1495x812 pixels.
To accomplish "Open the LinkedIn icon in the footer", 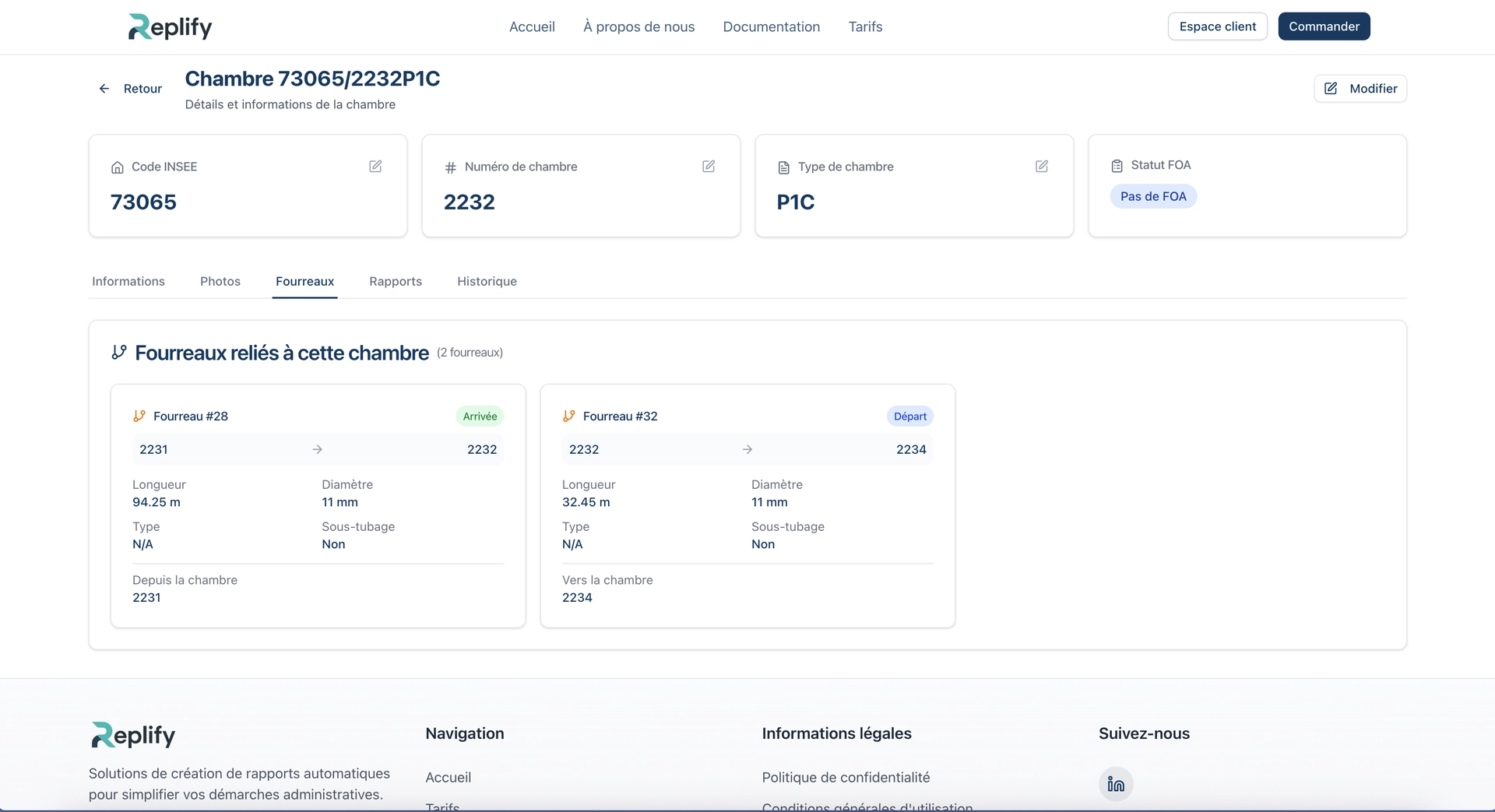I will tap(1116, 783).
